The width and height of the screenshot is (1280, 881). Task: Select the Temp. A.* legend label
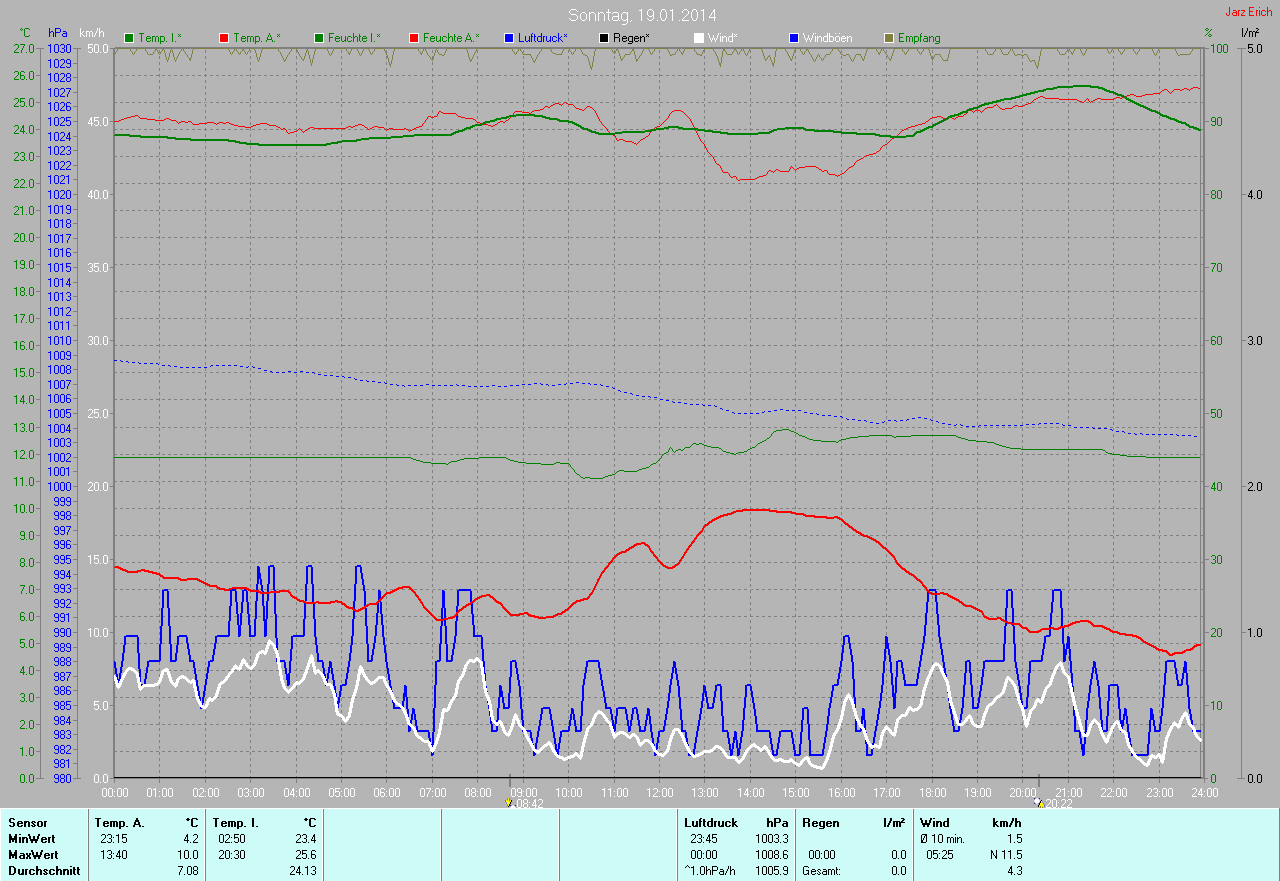[x=257, y=38]
